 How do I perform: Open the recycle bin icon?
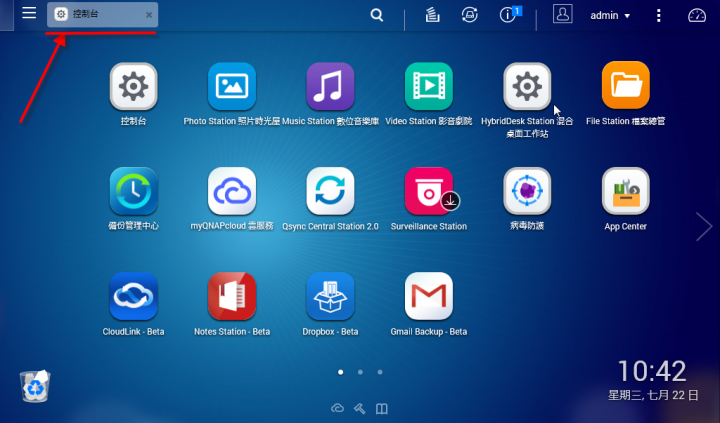coord(35,386)
